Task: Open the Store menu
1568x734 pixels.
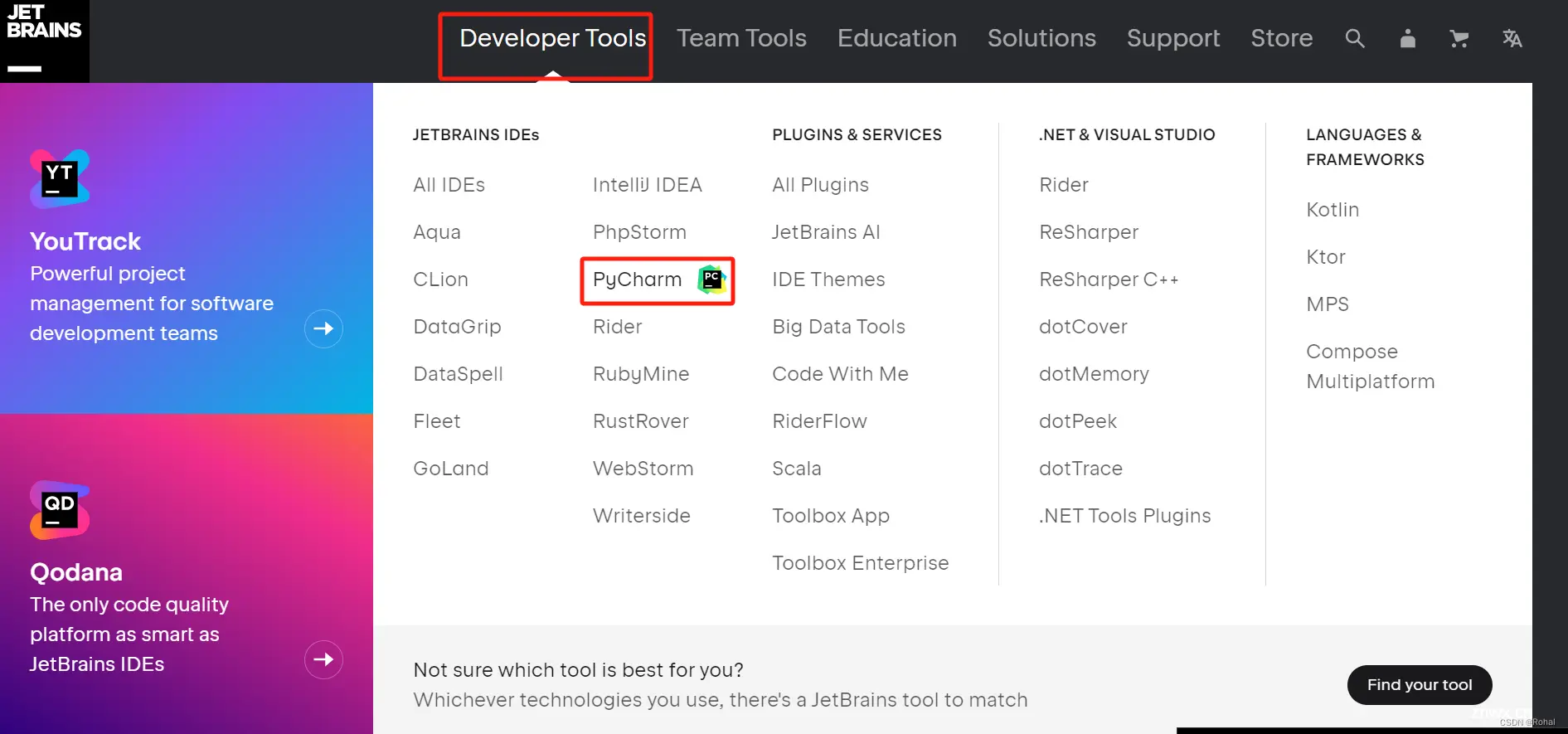Action: click(1282, 38)
